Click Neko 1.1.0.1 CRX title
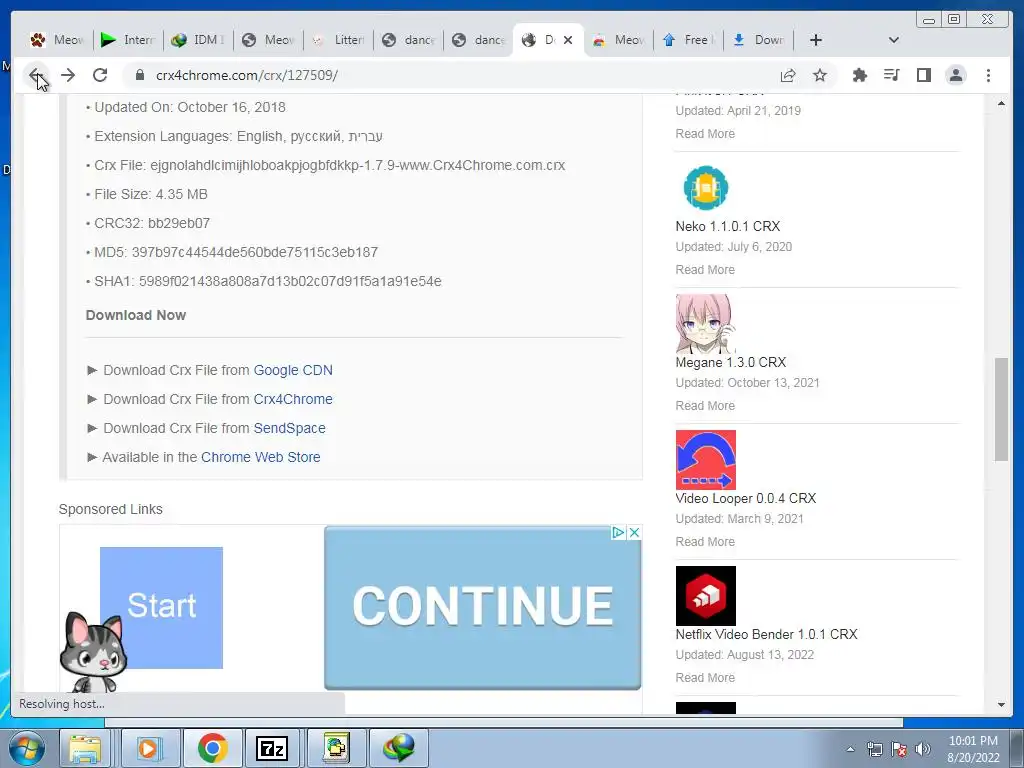This screenshot has width=1024, height=768. click(728, 227)
